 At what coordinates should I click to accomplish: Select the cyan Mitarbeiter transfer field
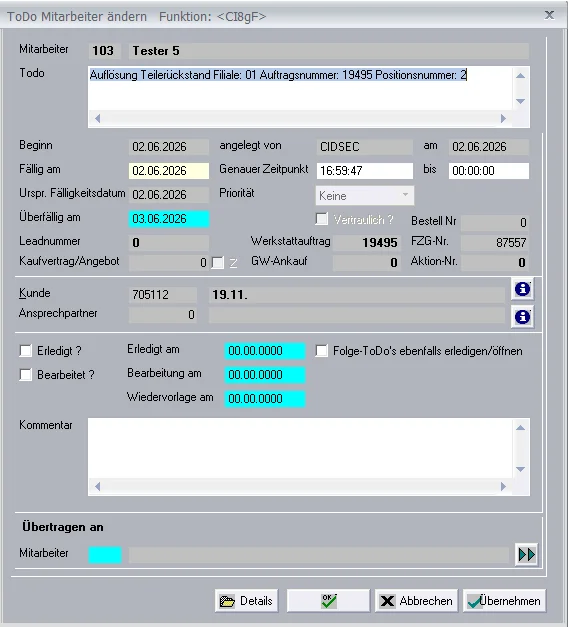click(105, 555)
